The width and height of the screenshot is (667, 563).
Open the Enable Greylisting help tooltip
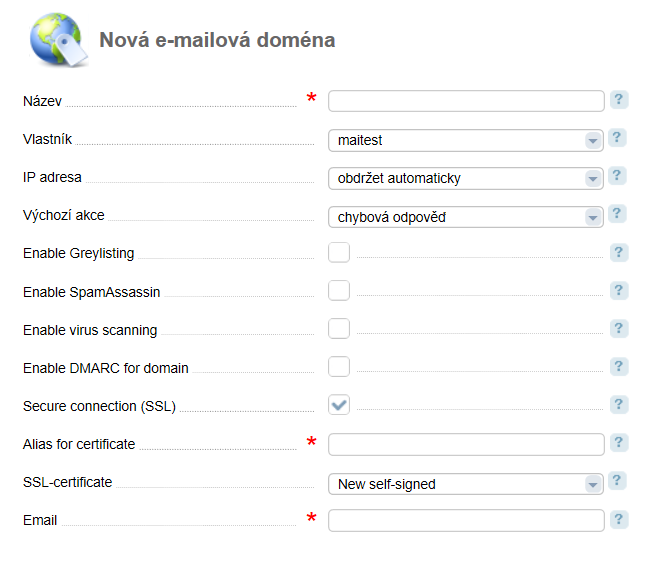pyautogui.click(x=619, y=253)
